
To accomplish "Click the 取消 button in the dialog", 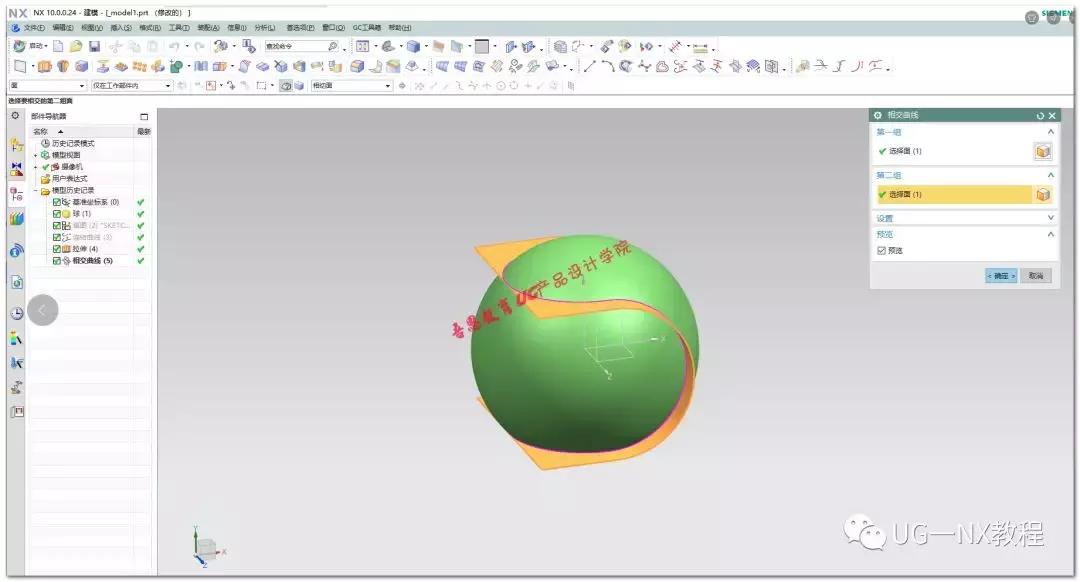I will tap(1035, 275).
